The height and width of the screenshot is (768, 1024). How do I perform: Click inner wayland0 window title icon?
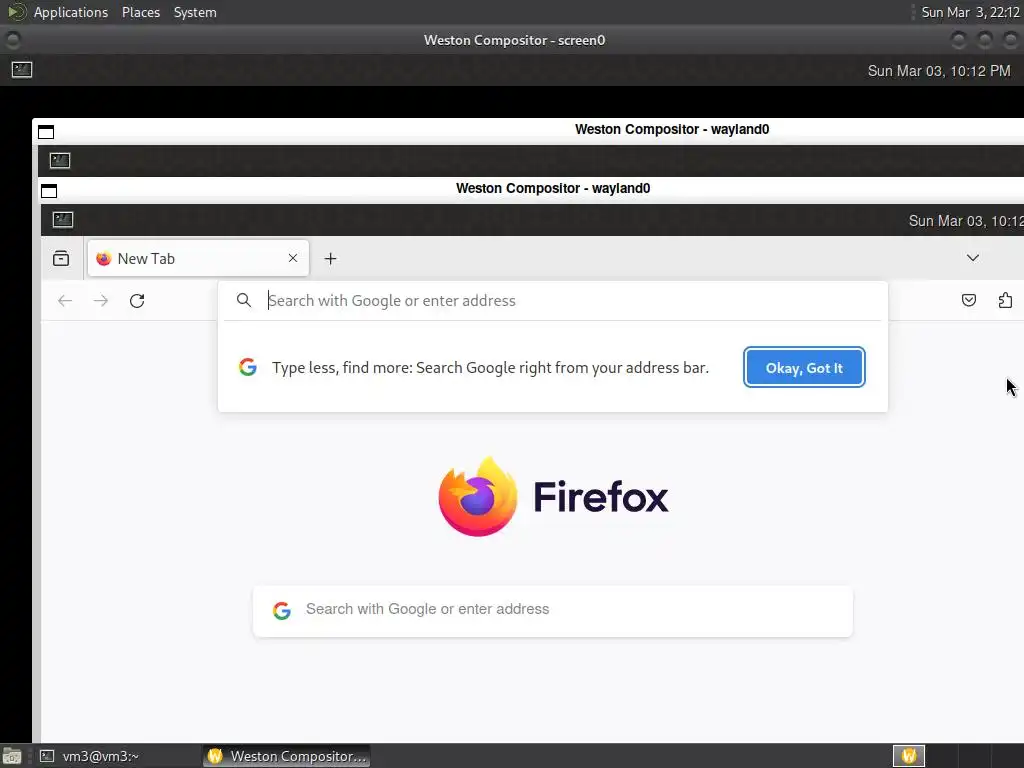coord(49,191)
